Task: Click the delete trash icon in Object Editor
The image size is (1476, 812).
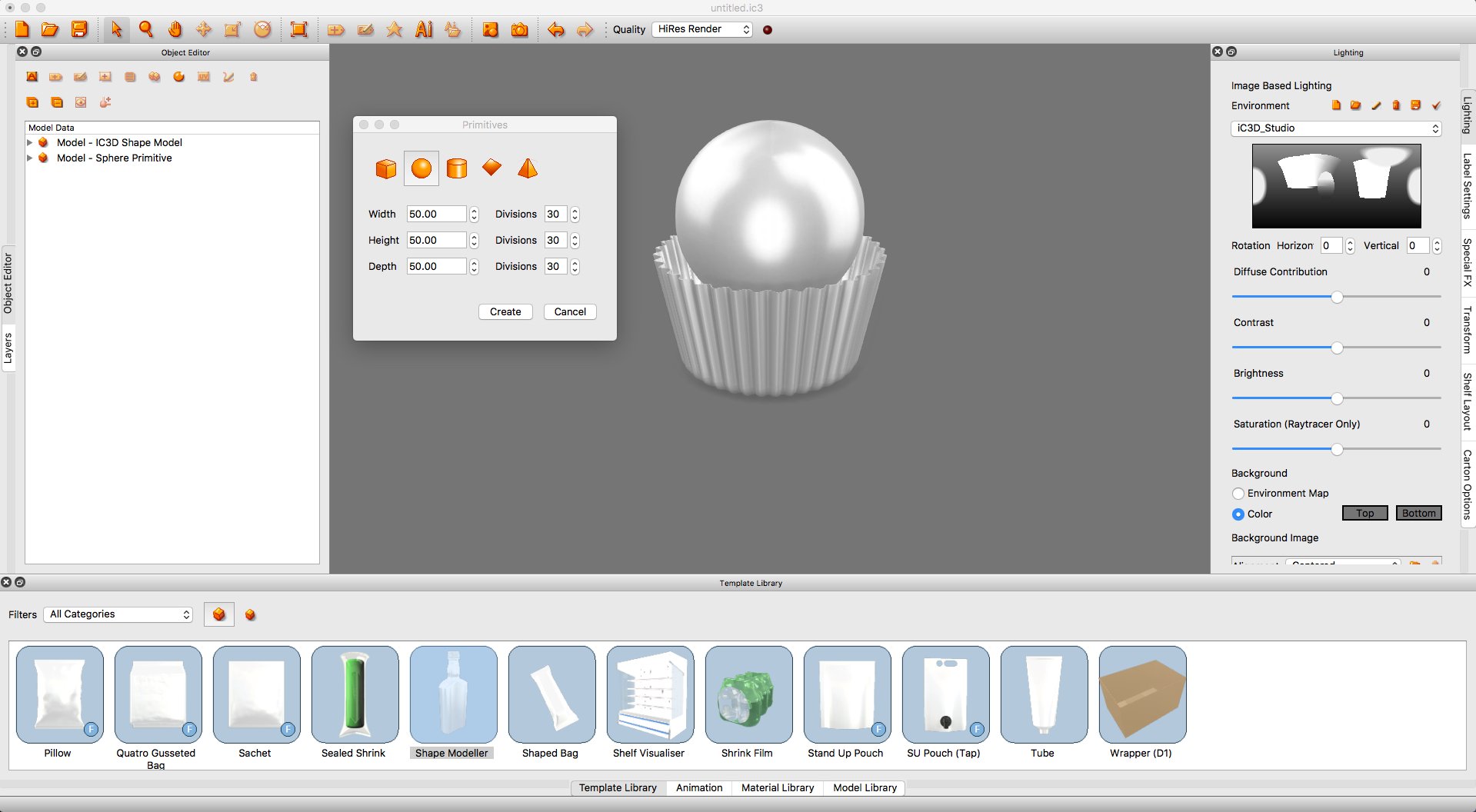Action: (x=254, y=77)
